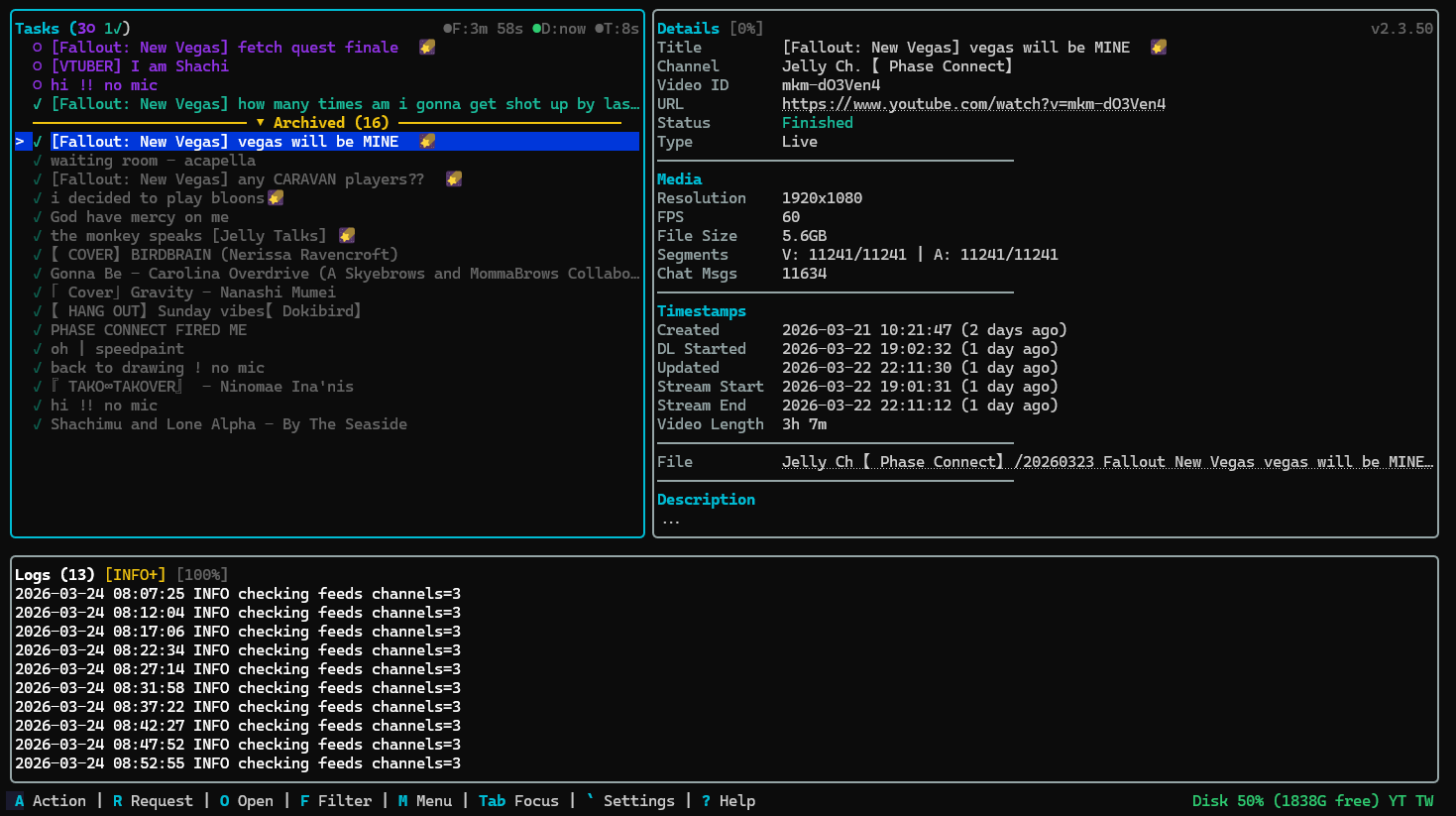The image size is (1456, 816).
Task: Click version label 'v2.3.50'
Action: pos(1401,29)
